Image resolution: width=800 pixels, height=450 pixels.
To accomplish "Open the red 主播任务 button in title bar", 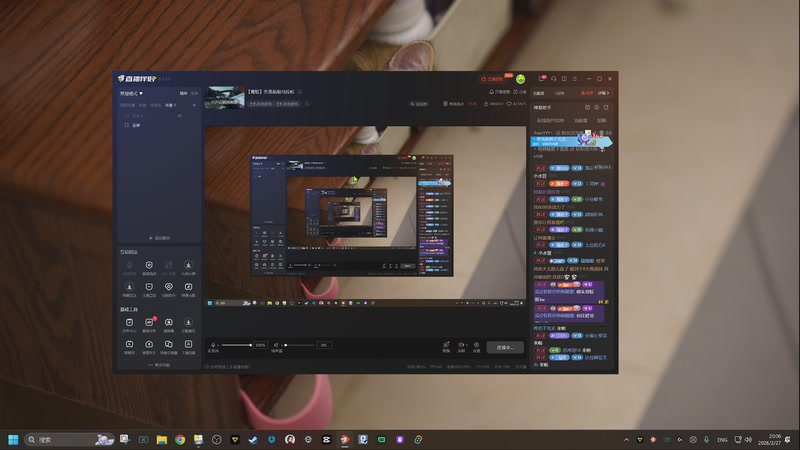I will point(492,79).
